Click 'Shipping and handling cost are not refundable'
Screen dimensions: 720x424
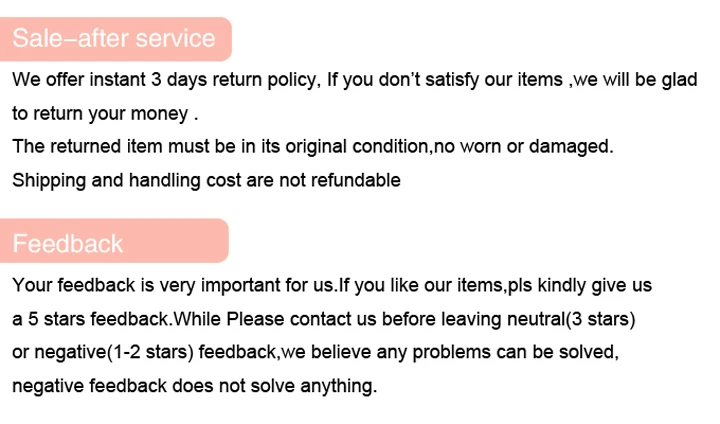point(206,180)
